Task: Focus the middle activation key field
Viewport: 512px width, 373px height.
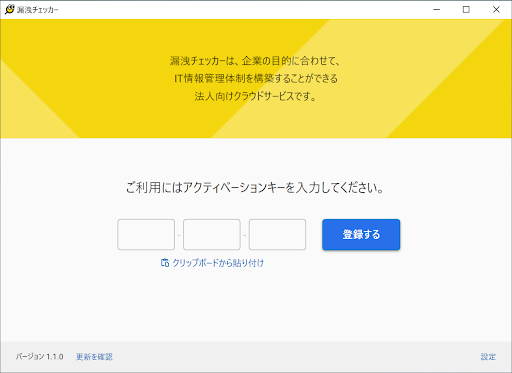Action: pos(212,234)
